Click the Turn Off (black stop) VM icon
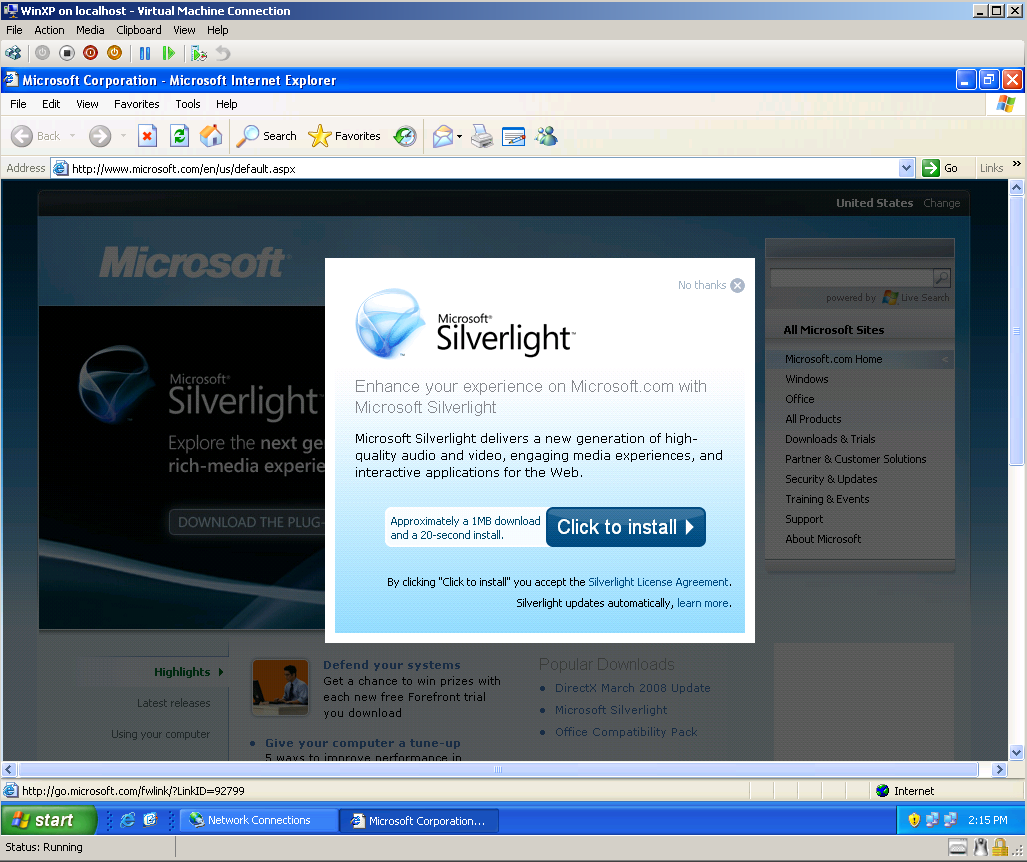Viewport: 1027px width, 862px height. pyautogui.click(x=66, y=53)
